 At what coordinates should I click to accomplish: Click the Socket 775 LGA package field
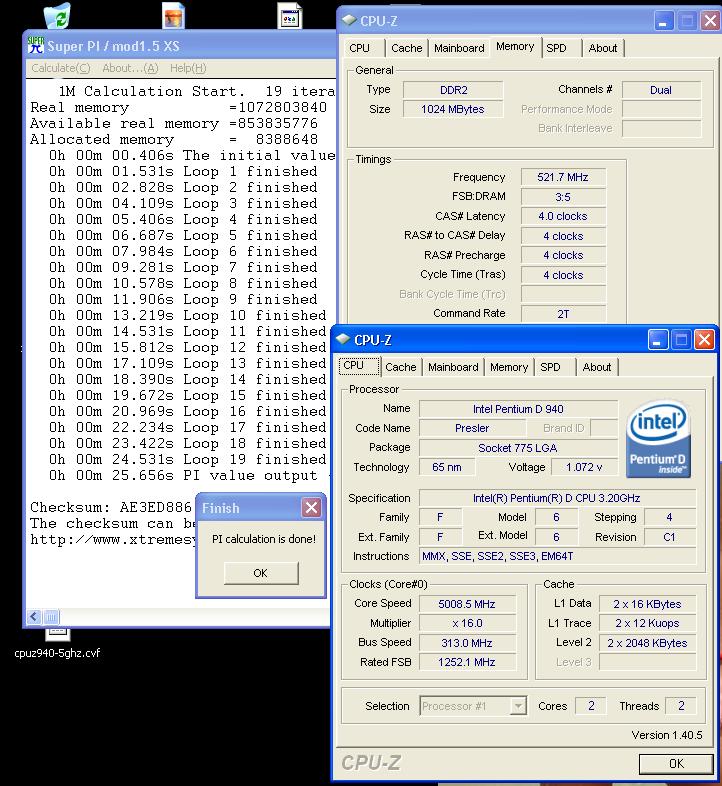pos(518,448)
